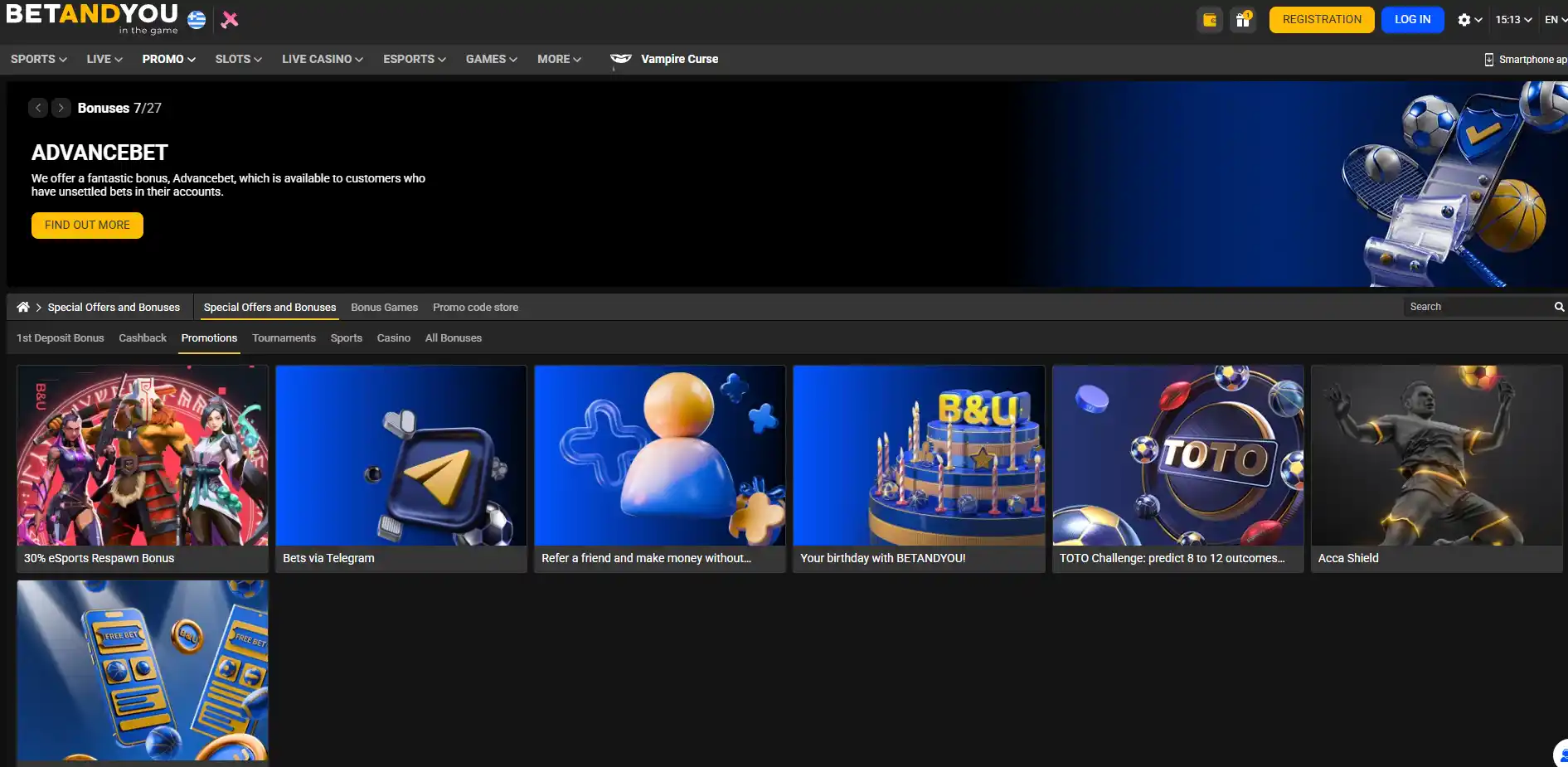Open the 15:13 time dropdown

coord(1513,20)
